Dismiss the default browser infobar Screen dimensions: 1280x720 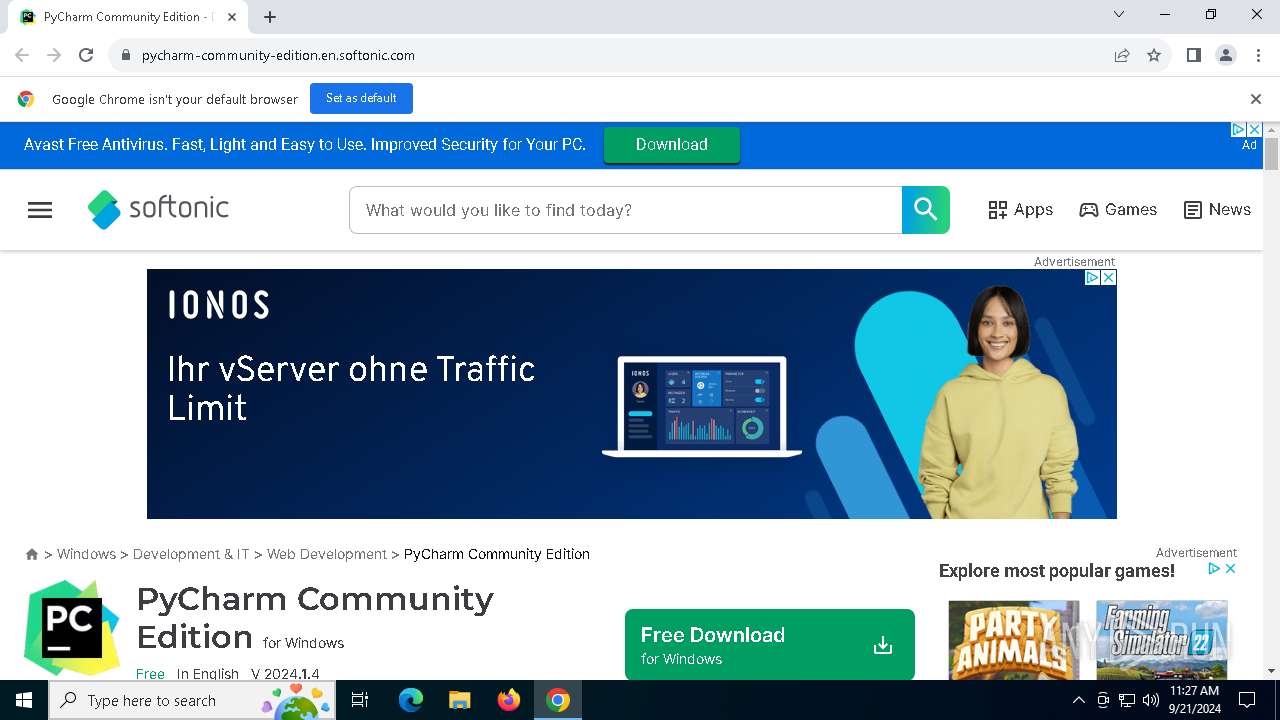coord(1256,99)
